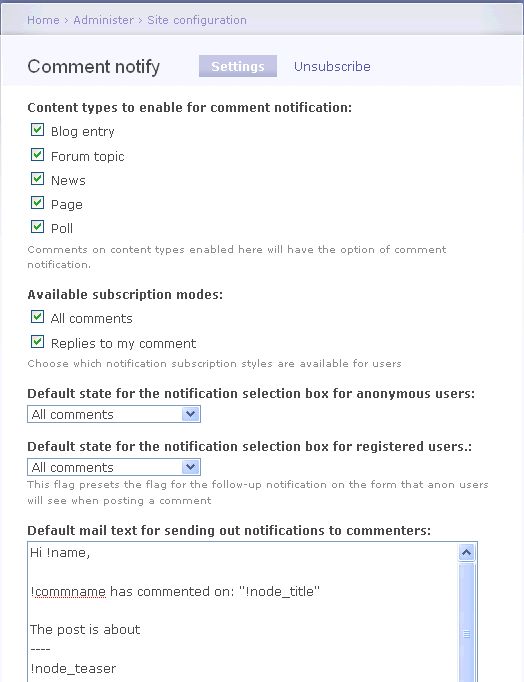Open the Unsubscribe tab
524x682 pixels.
coord(332,67)
